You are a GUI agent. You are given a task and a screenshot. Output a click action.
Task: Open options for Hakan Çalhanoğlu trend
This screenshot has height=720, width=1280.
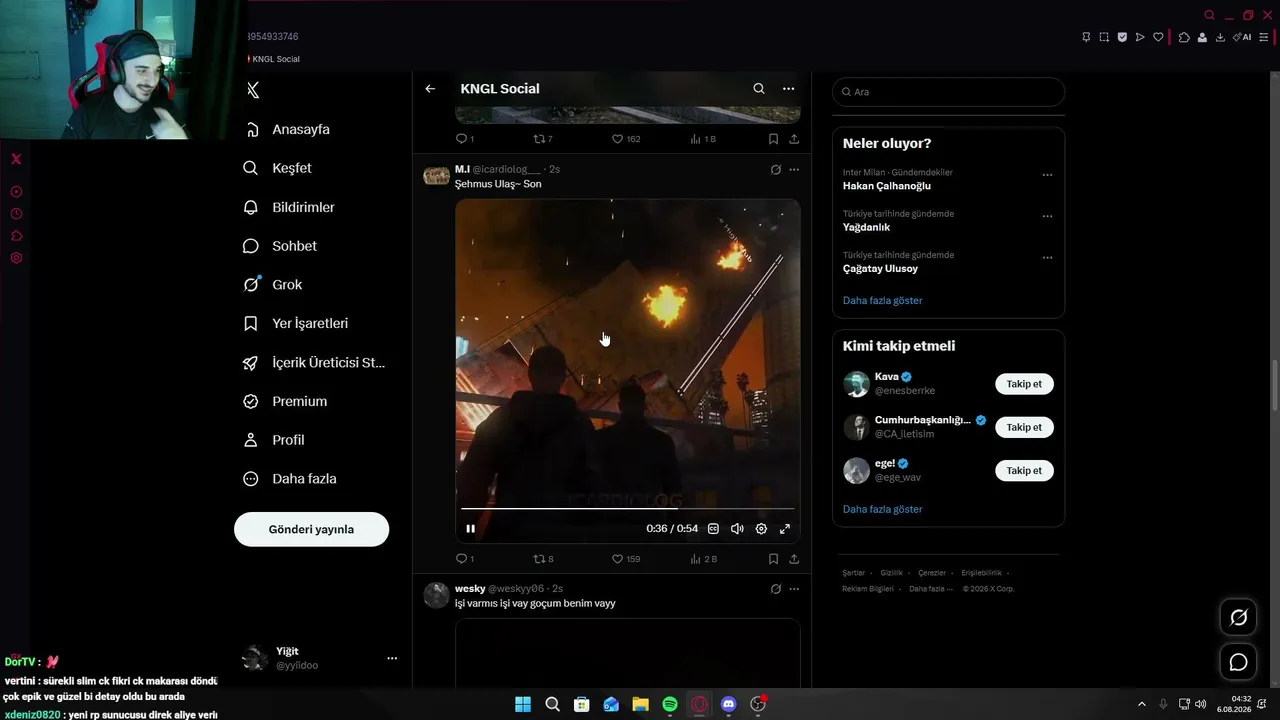1047,174
